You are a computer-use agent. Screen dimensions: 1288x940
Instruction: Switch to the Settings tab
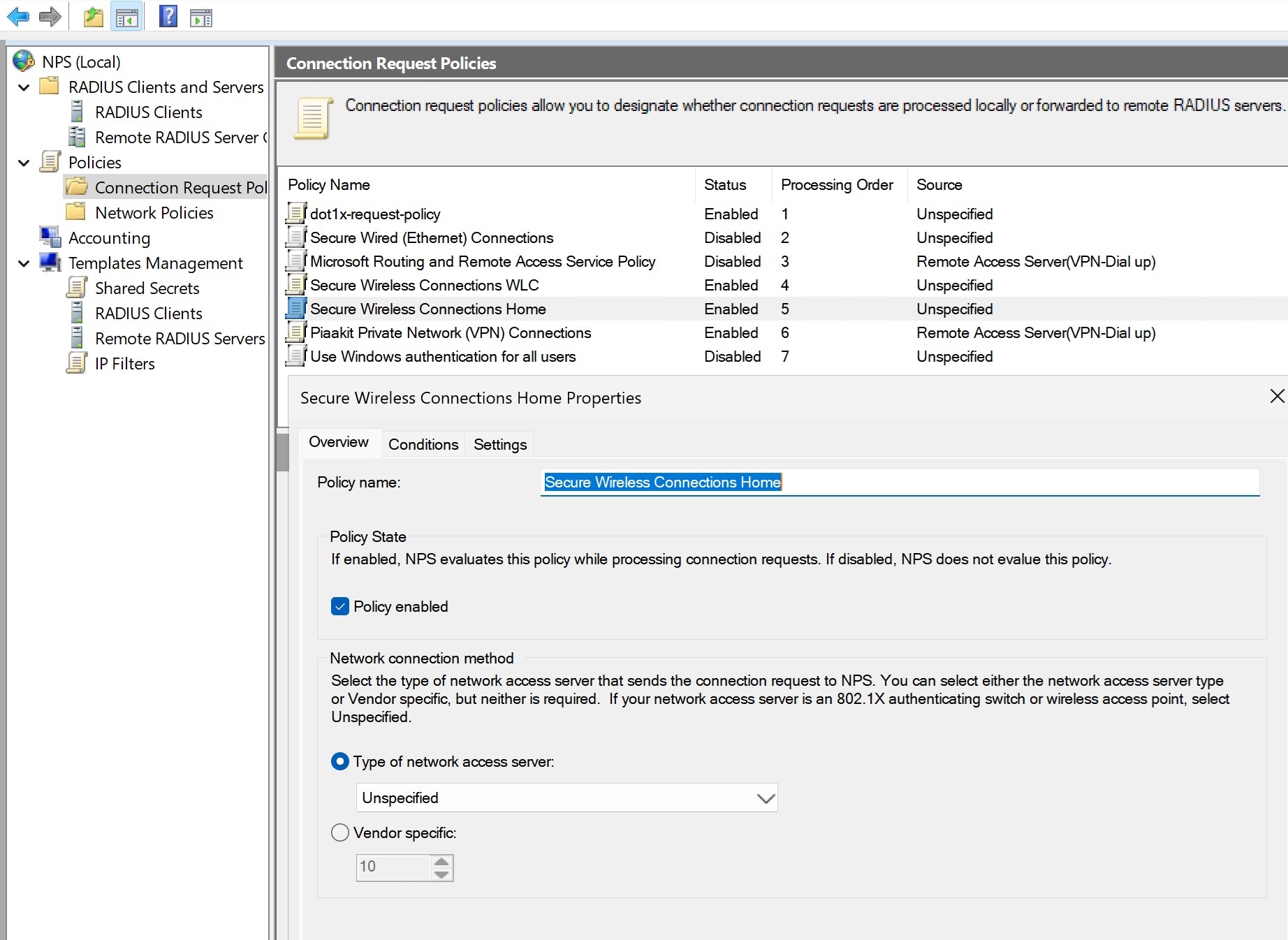click(500, 444)
